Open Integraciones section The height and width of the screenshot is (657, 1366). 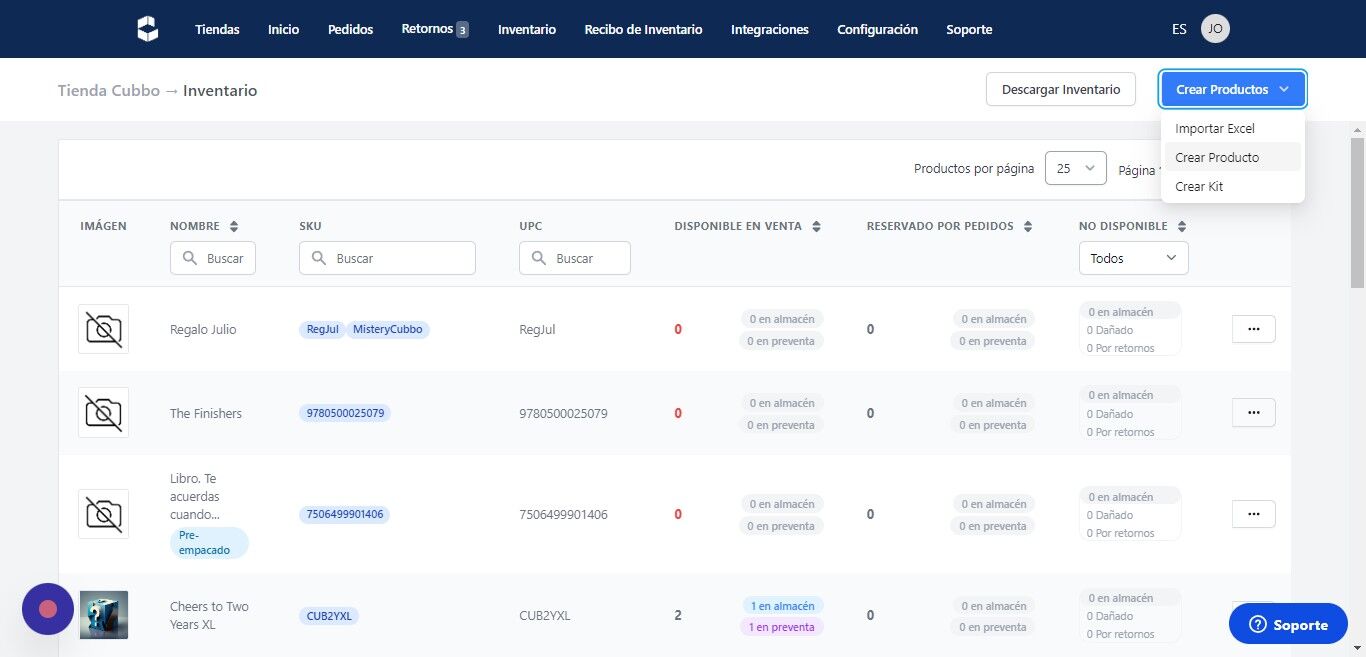pyautogui.click(x=770, y=30)
